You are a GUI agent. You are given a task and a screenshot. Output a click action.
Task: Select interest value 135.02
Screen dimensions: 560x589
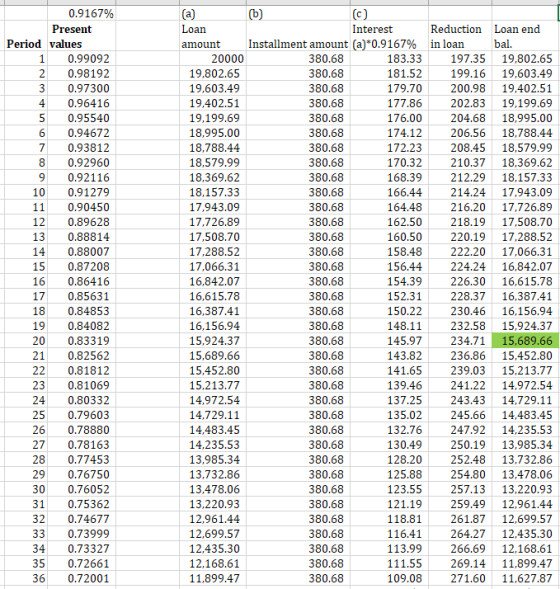point(405,415)
